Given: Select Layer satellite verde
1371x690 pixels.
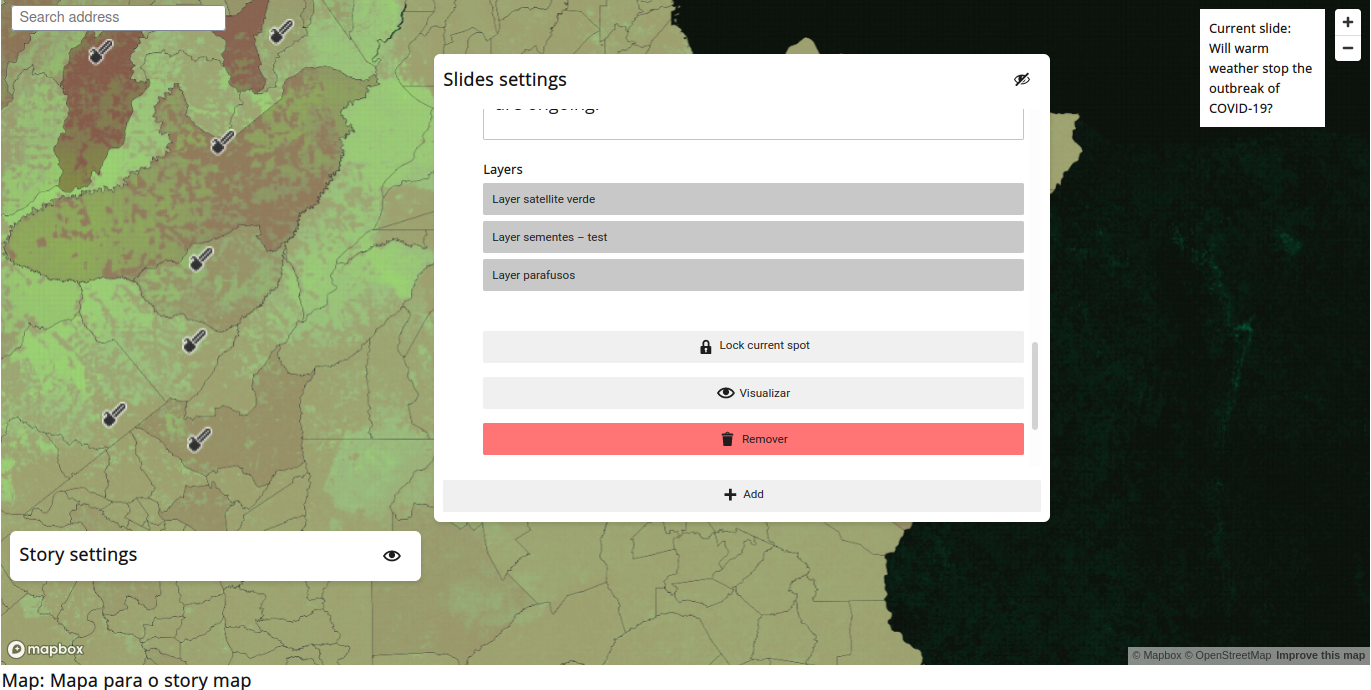Looking at the screenshot, I should click(753, 199).
